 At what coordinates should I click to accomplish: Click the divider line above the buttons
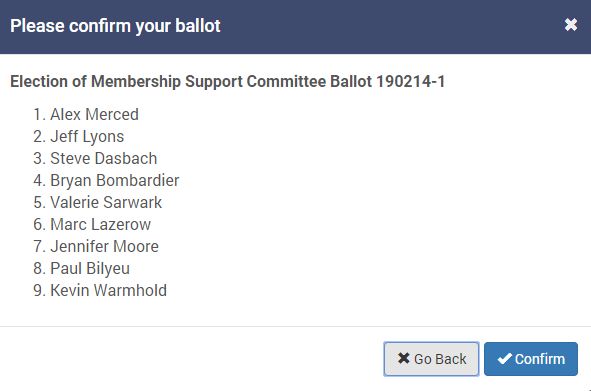(x=296, y=327)
